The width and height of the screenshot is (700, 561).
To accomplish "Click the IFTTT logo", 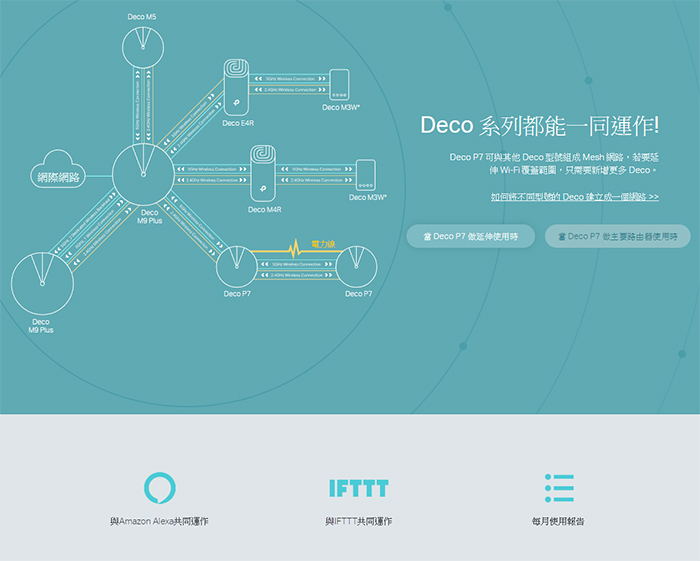I will [x=358, y=488].
